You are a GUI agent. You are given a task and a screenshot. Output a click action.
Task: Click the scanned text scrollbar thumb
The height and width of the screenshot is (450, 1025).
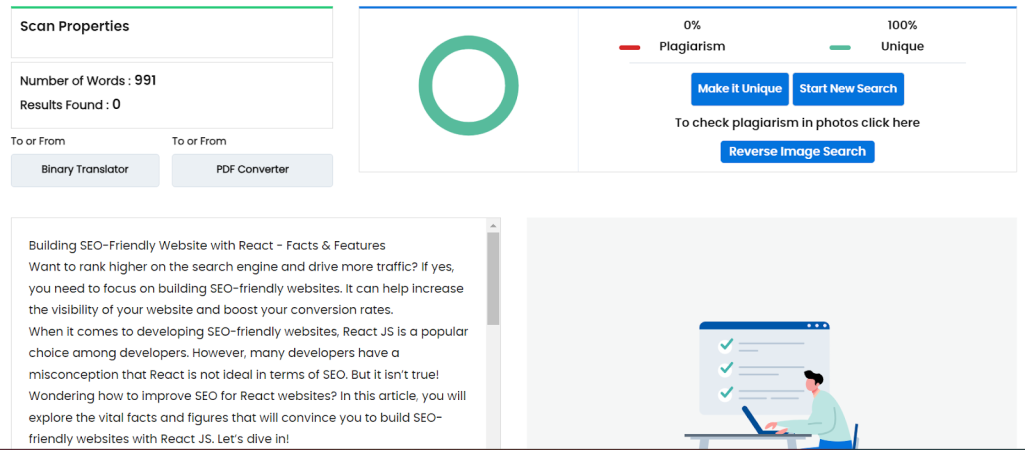tap(492, 280)
